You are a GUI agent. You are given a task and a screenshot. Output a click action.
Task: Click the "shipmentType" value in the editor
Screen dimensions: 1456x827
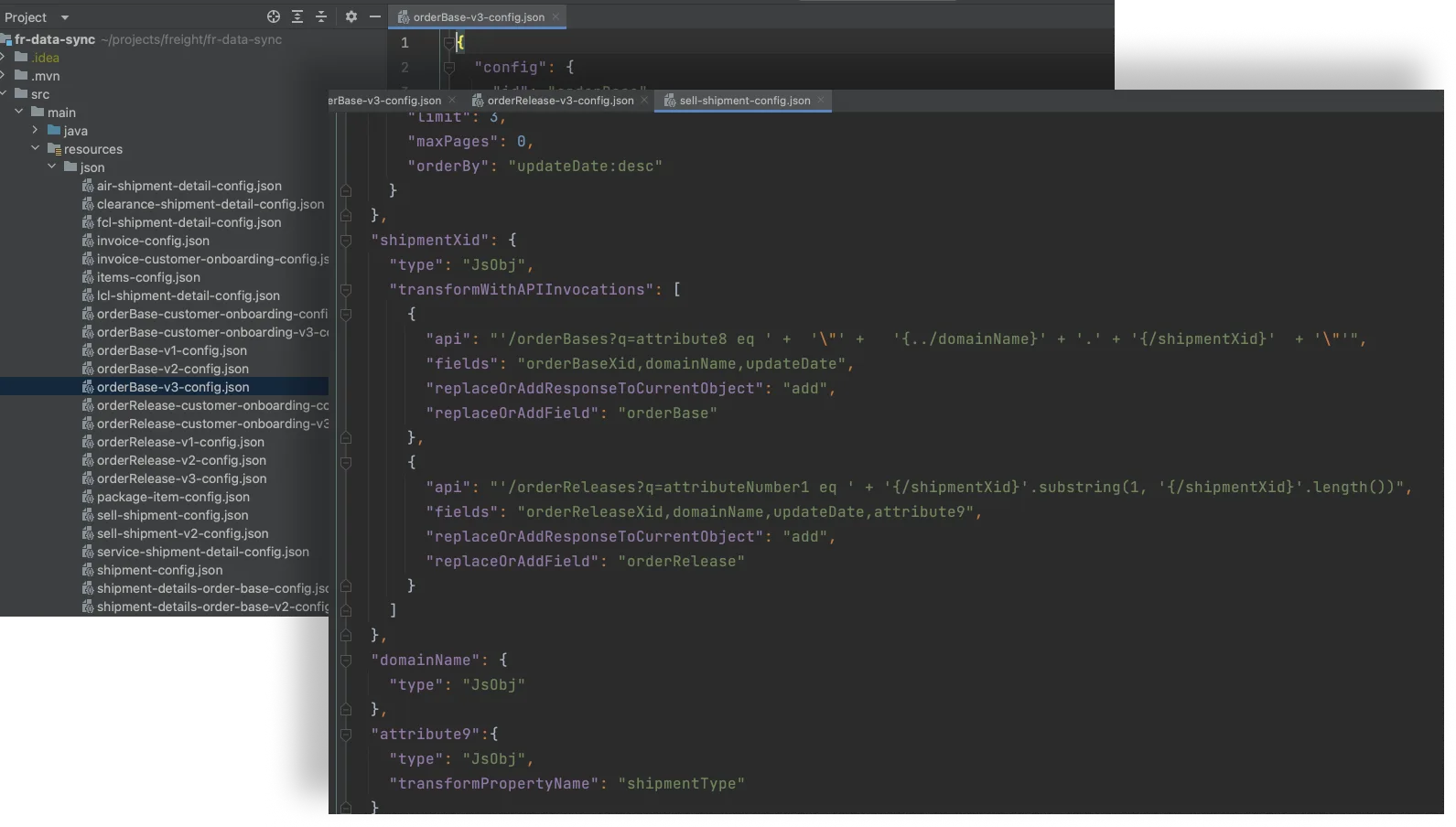pos(681,784)
